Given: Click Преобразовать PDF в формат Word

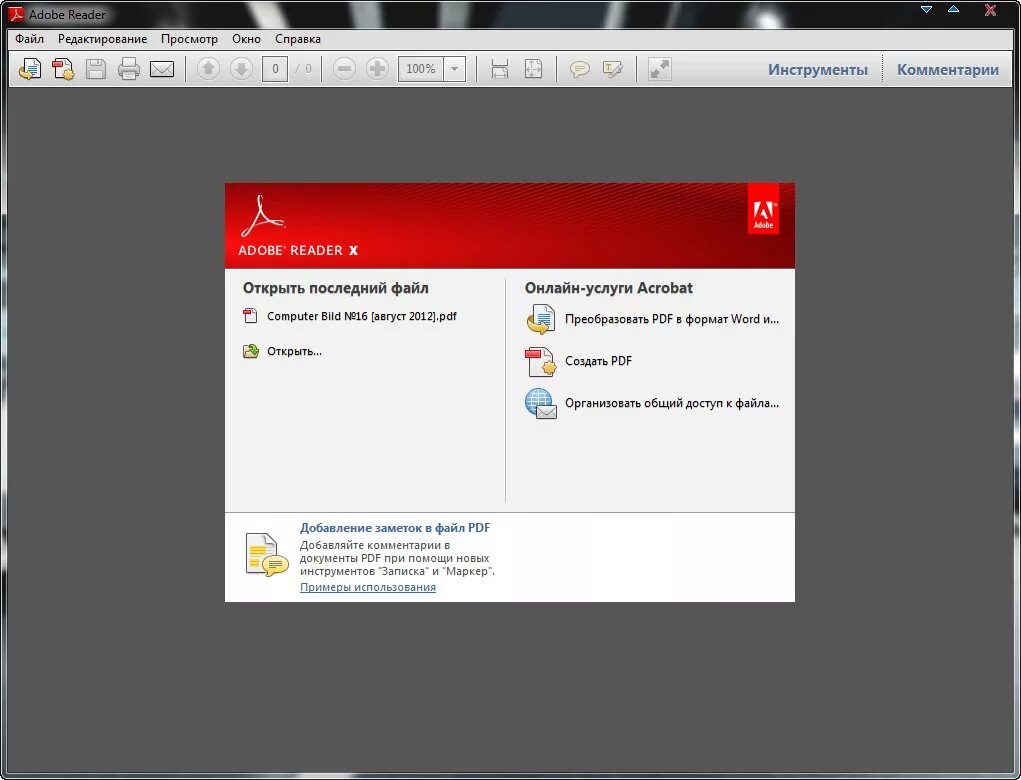Looking at the screenshot, I should click(x=671, y=319).
